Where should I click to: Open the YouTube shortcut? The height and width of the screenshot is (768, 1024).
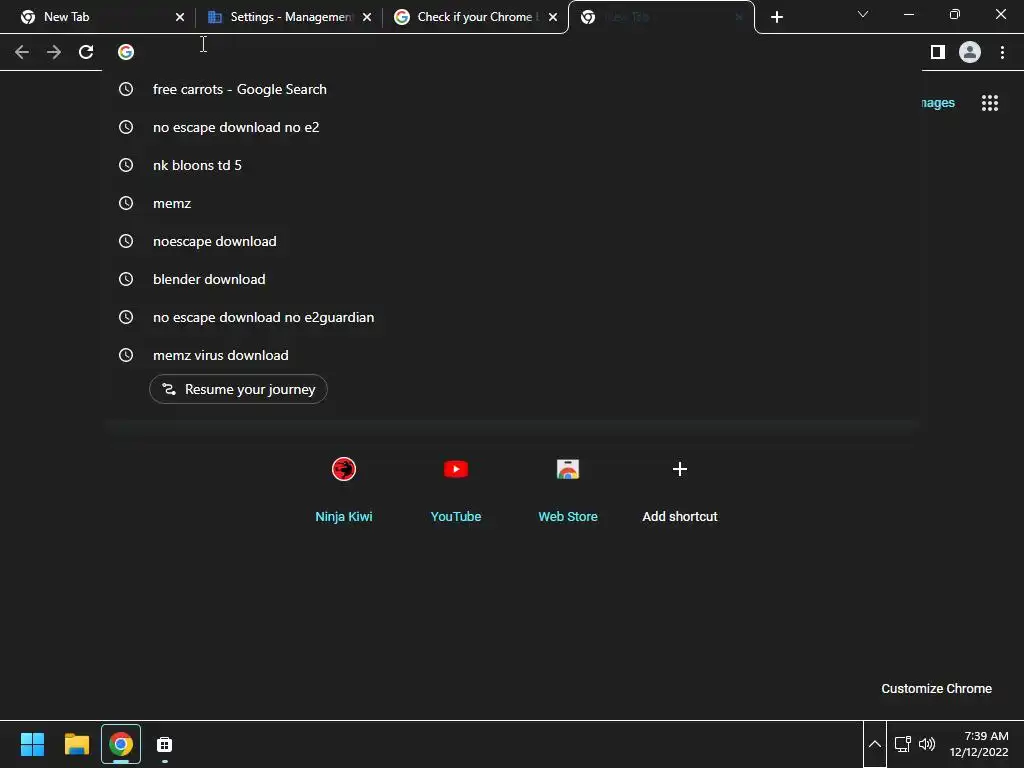pyautogui.click(x=456, y=490)
